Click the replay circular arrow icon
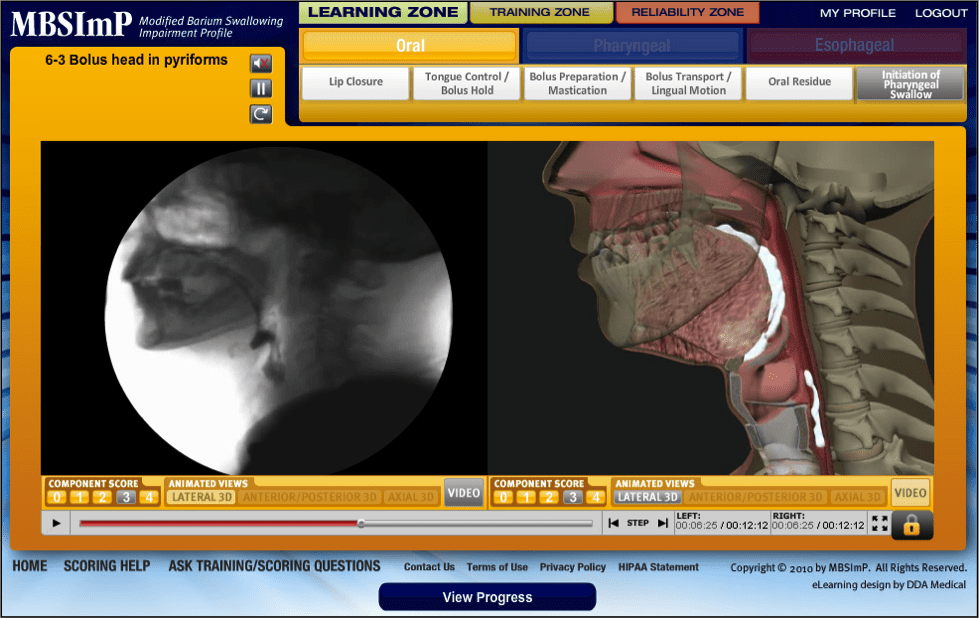The image size is (979, 618). click(261, 114)
